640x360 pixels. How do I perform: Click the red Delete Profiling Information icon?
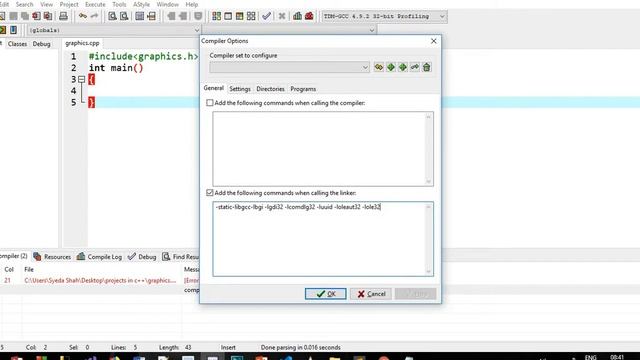(x=309, y=16)
